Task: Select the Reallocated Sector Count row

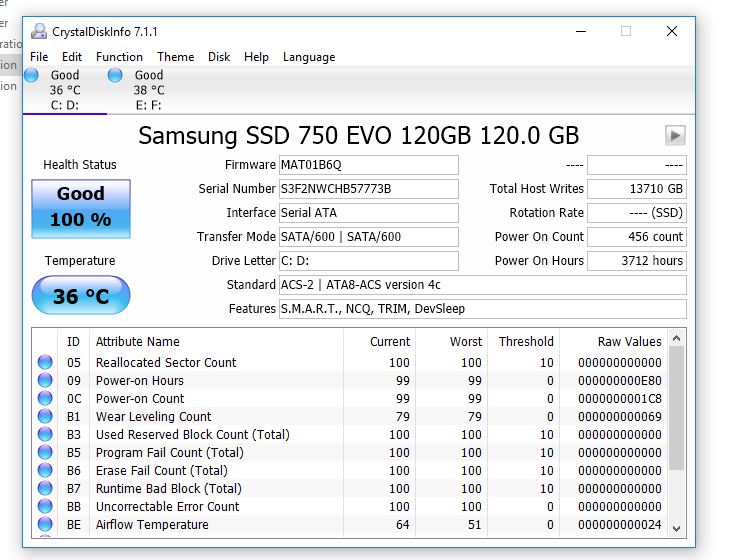Action: (x=350, y=362)
